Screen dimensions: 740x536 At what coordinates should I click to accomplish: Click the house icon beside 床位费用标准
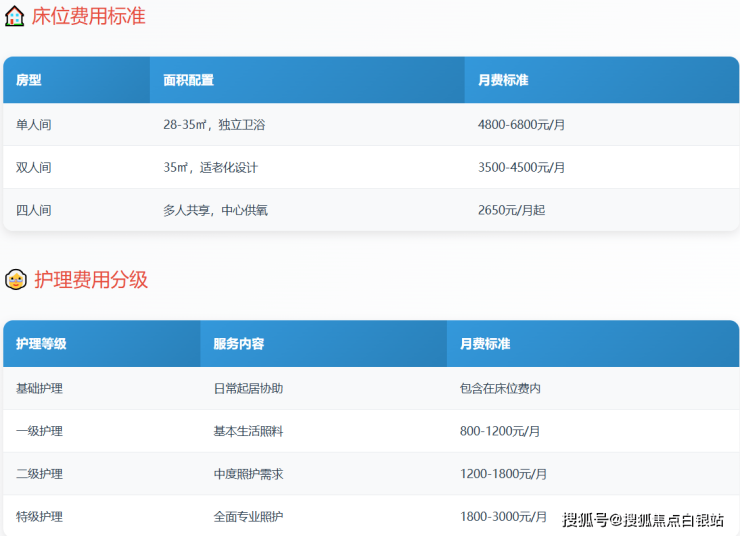(x=15, y=16)
